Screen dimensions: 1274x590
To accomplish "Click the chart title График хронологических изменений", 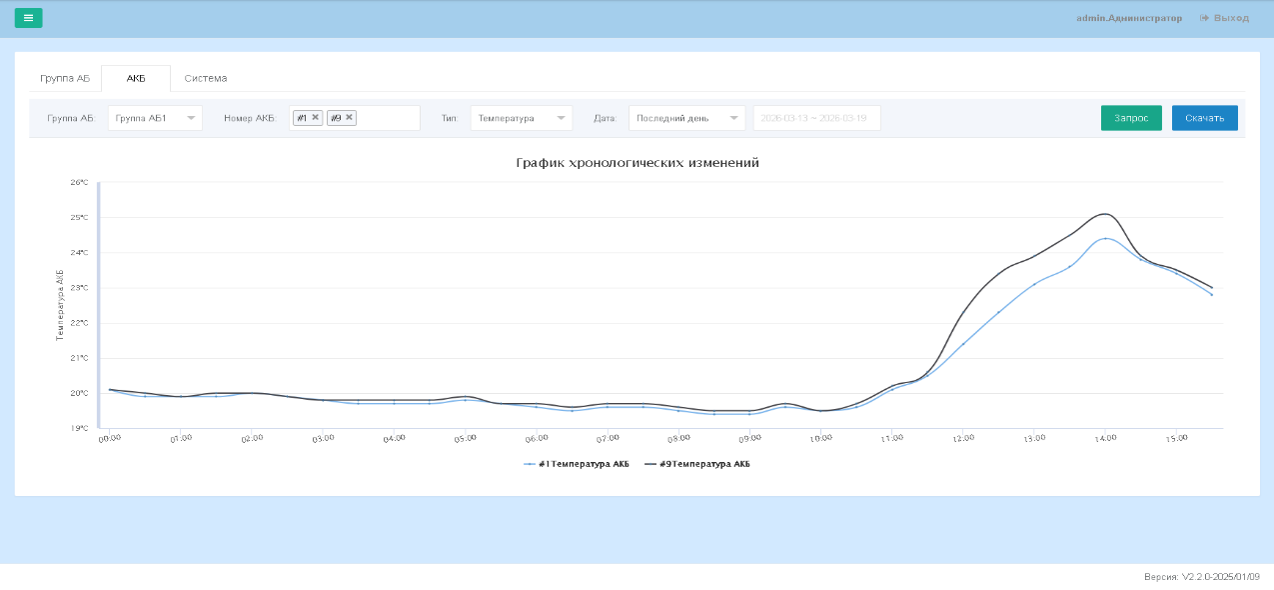I will (637, 163).
